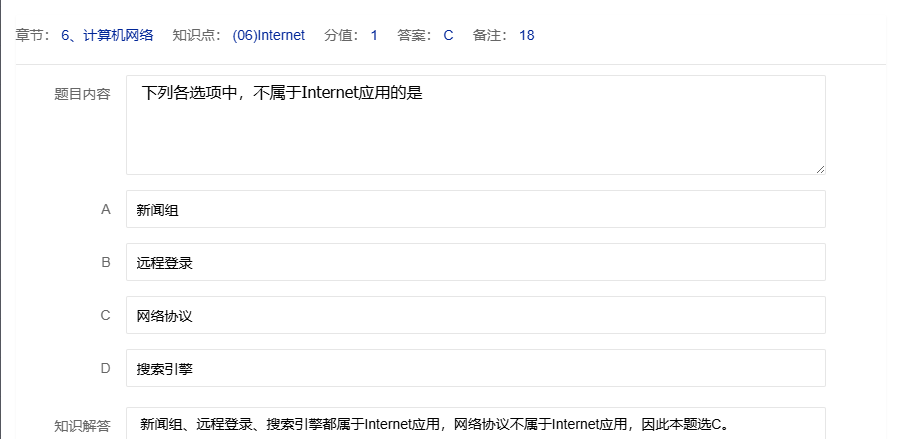Click option D field containing 搜索引擎
This screenshot has width=897, height=439.
475,368
